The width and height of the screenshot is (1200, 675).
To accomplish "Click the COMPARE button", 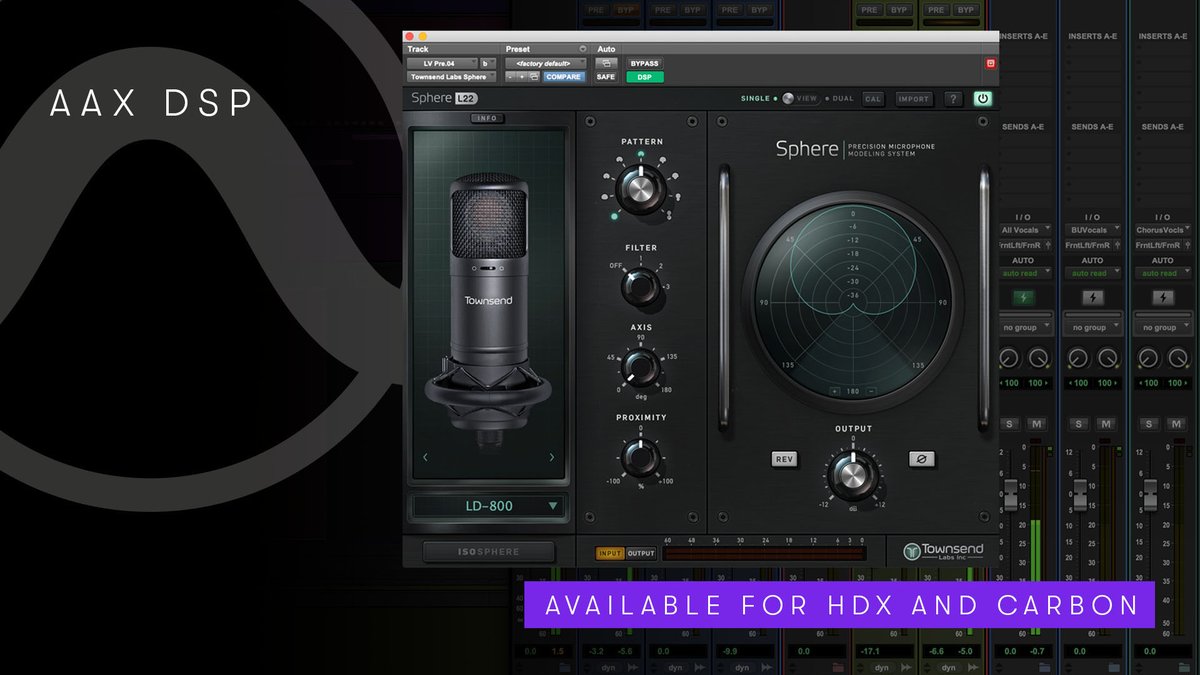I will coord(563,76).
